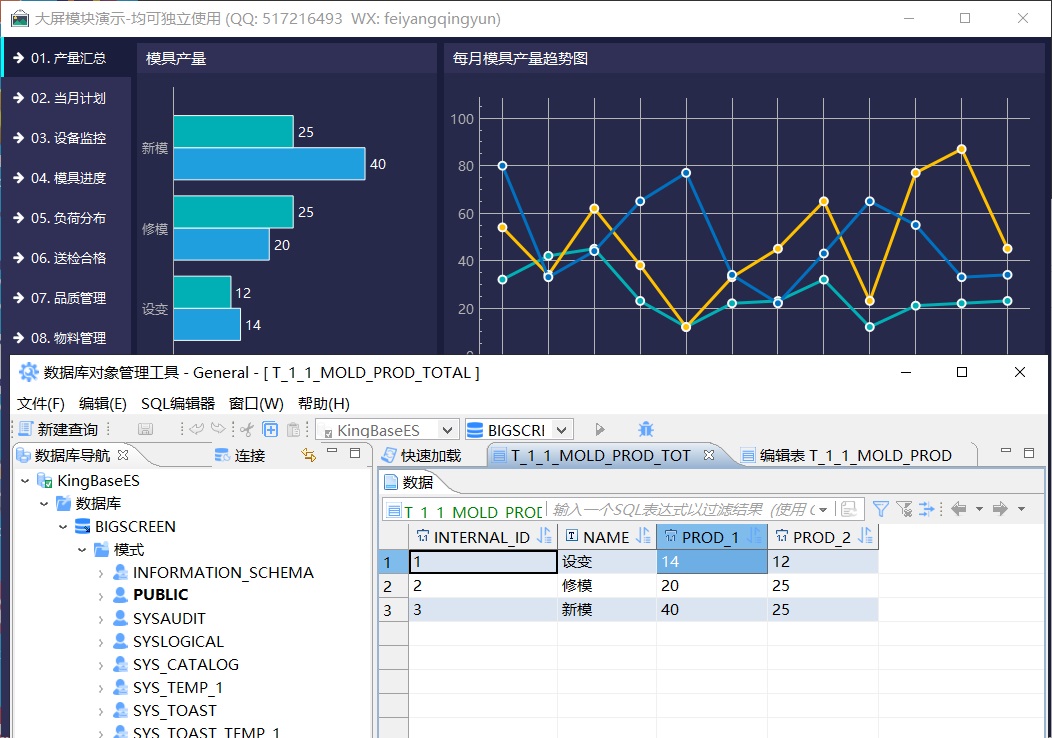
Task: Collapse the BIGSCREEN database tree node
Action: [63, 527]
